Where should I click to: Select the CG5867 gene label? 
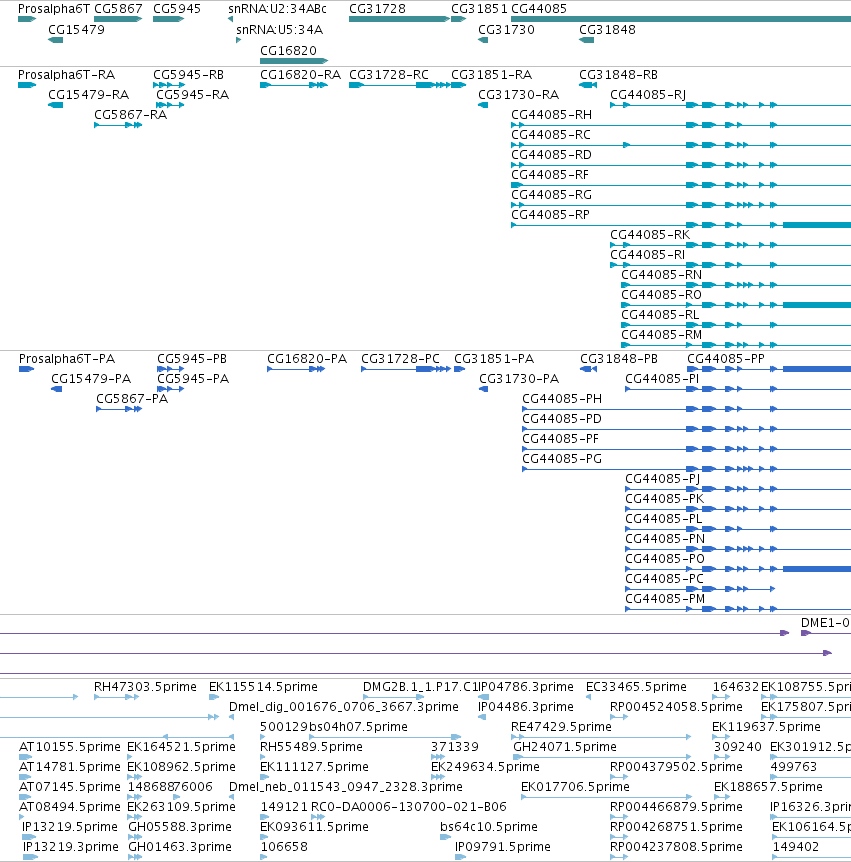[118, 9]
